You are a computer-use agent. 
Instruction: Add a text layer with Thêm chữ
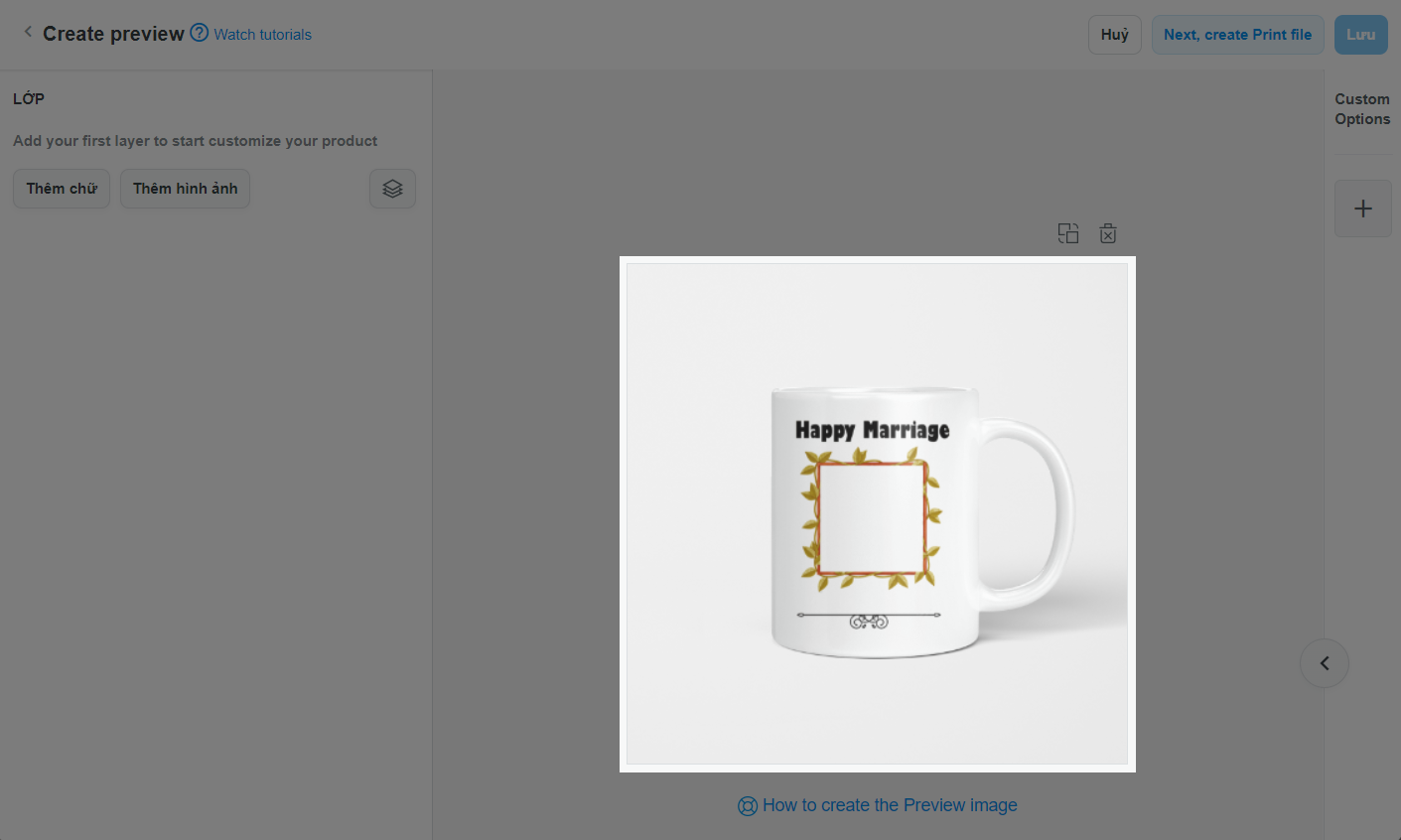pos(62,189)
